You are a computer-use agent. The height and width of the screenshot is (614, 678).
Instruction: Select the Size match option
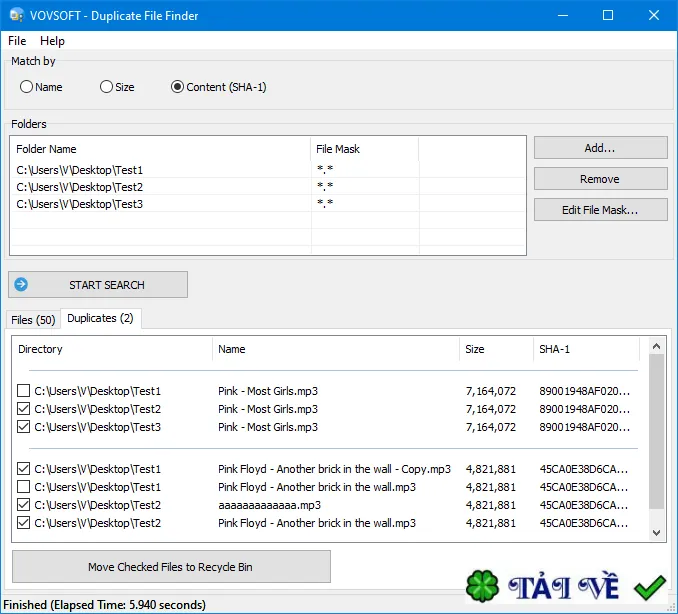tap(106, 87)
